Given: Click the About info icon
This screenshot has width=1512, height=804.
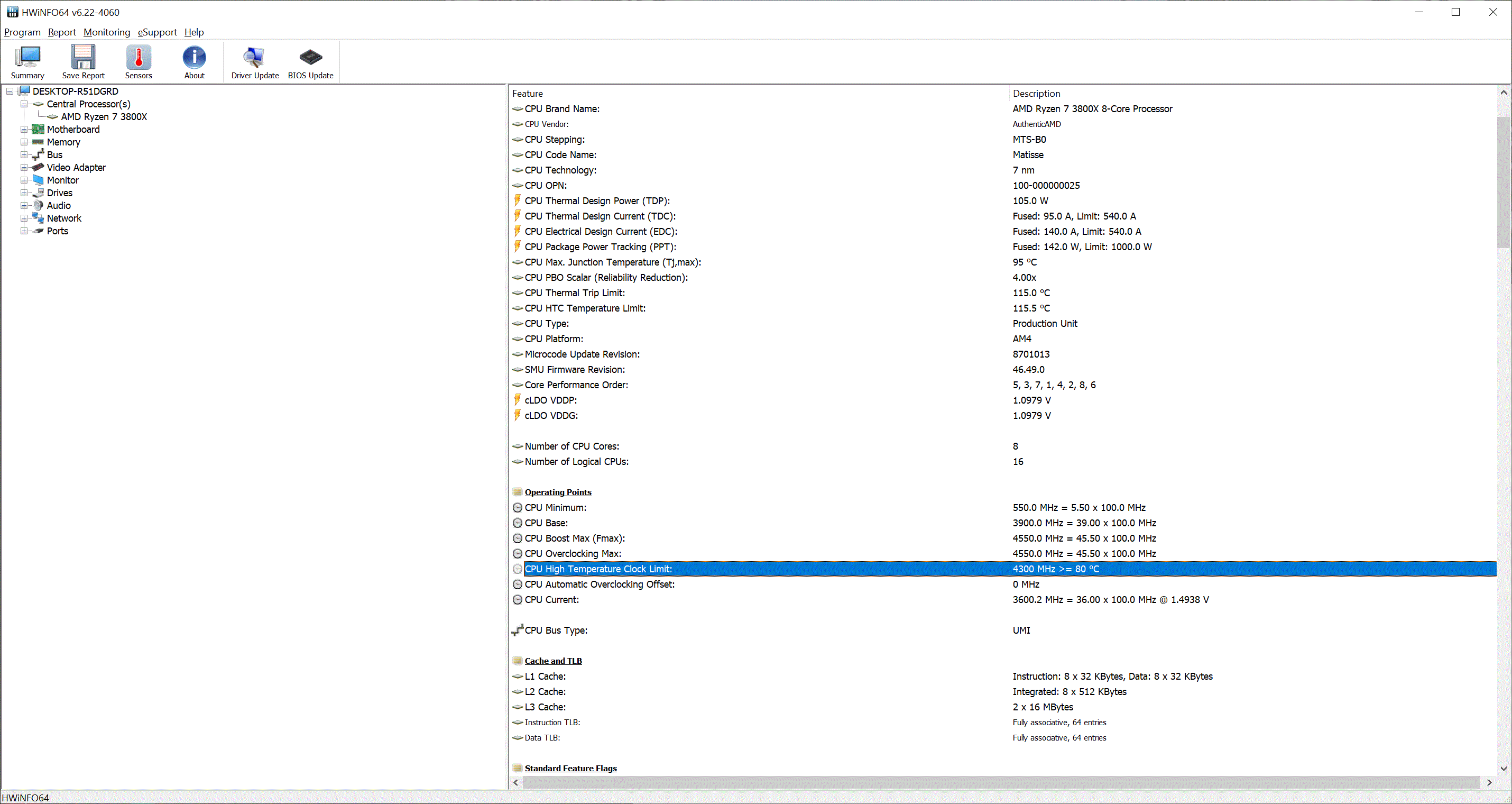Looking at the screenshot, I should click(194, 58).
